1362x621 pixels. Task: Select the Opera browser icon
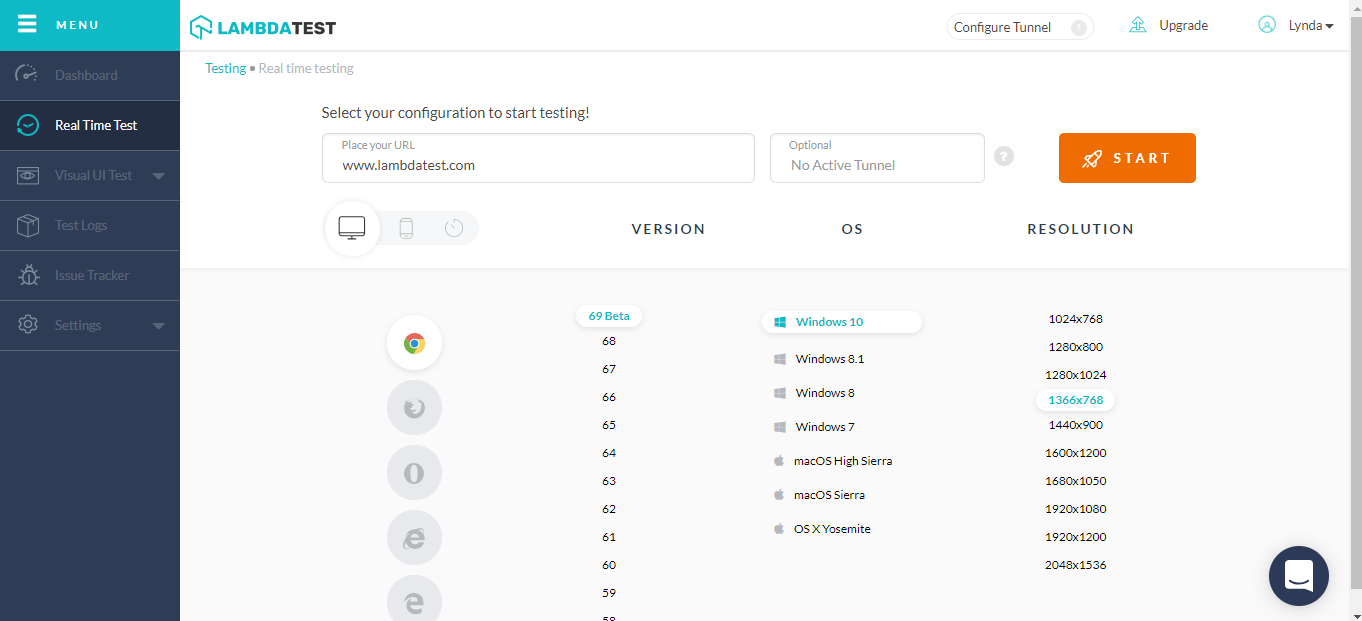click(414, 473)
